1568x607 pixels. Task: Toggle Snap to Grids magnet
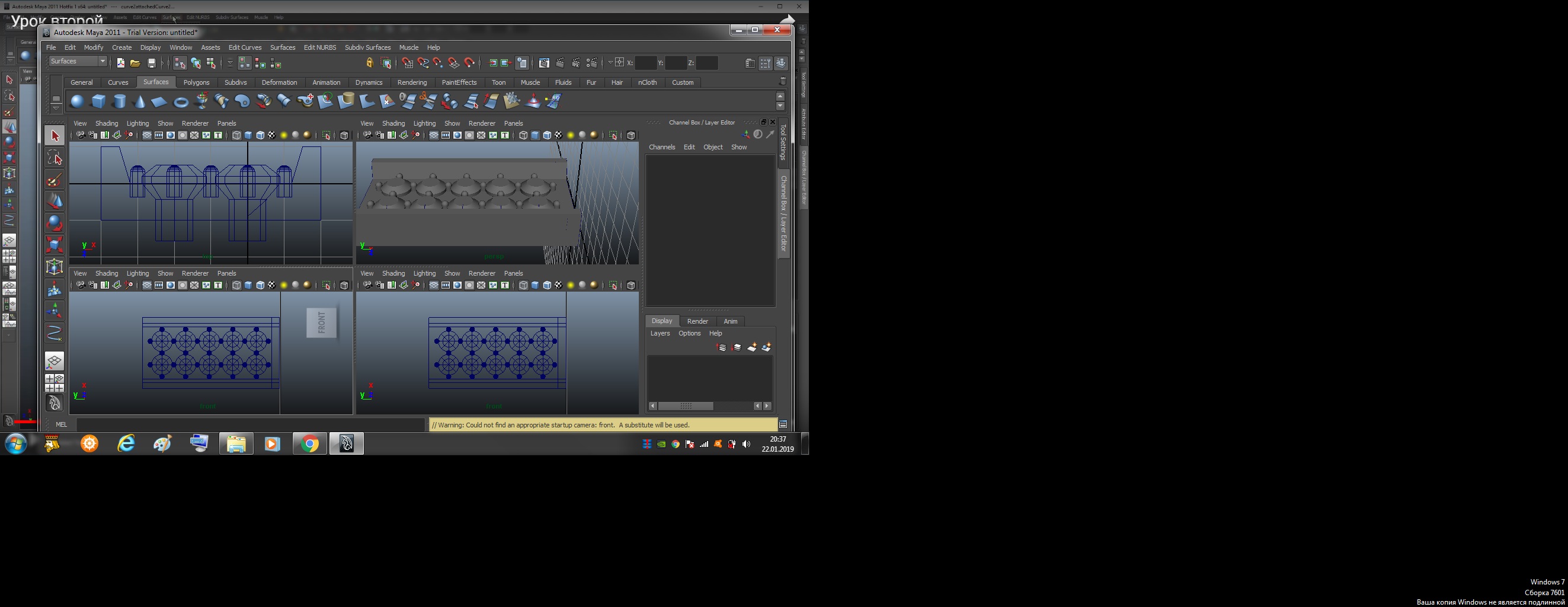click(x=407, y=63)
